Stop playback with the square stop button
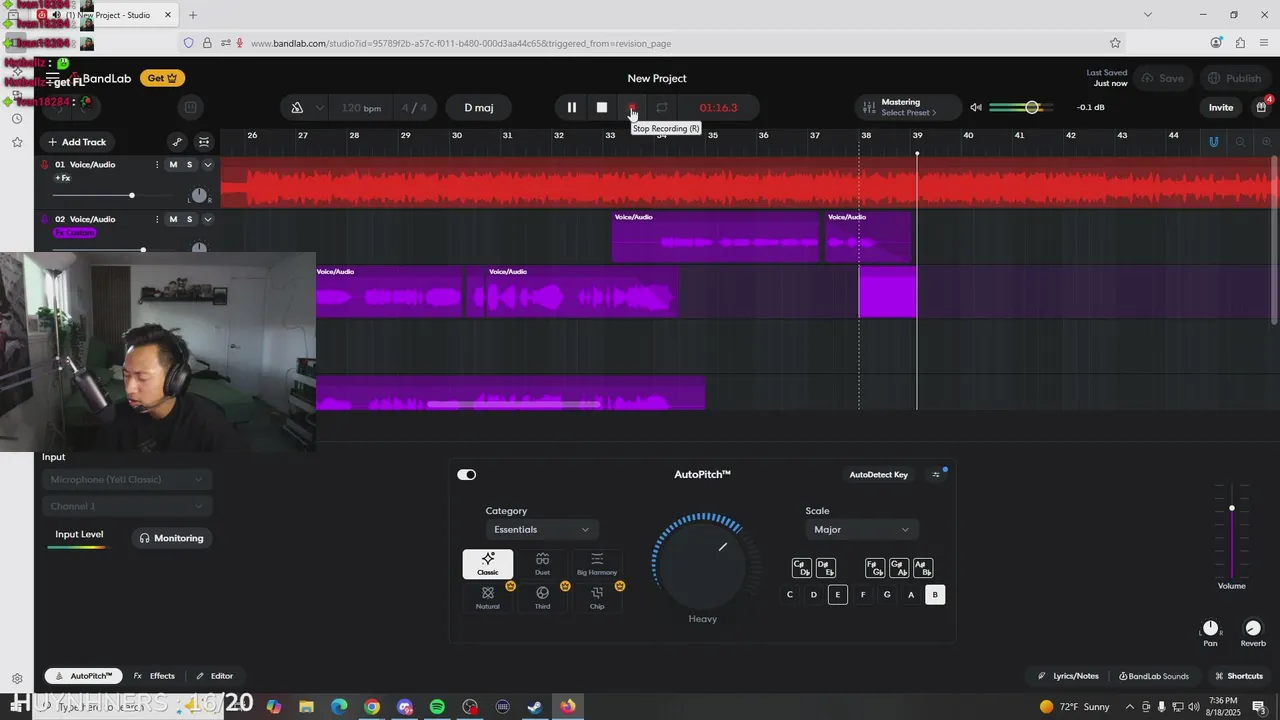Viewport: 1280px width, 720px height. [x=602, y=108]
